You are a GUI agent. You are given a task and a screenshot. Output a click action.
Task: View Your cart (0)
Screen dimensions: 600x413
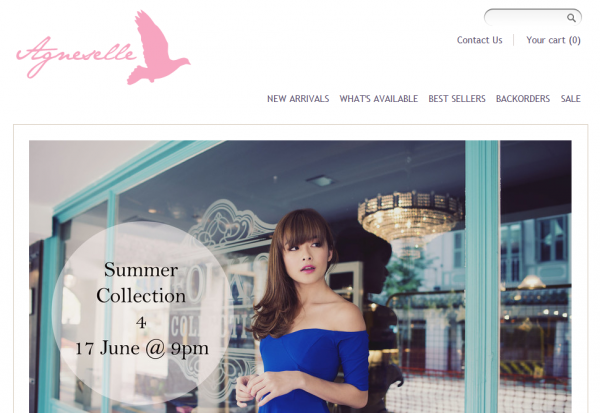point(553,40)
